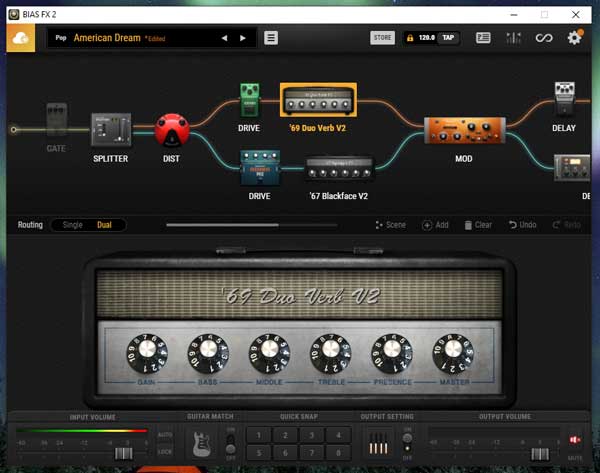
Task: Select the blue DRIVE pedal on bottom path
Action: pyautogui.click(x=260, y=168)
